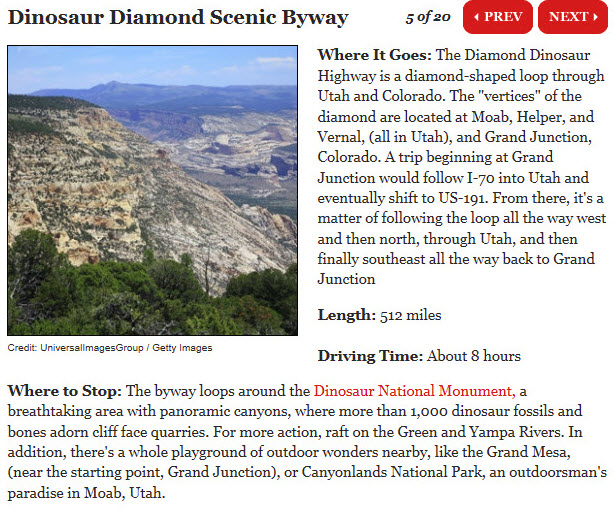614x518 pixels.
Task: Click the "5 of 20" slide counter
Action: (429, 18)
